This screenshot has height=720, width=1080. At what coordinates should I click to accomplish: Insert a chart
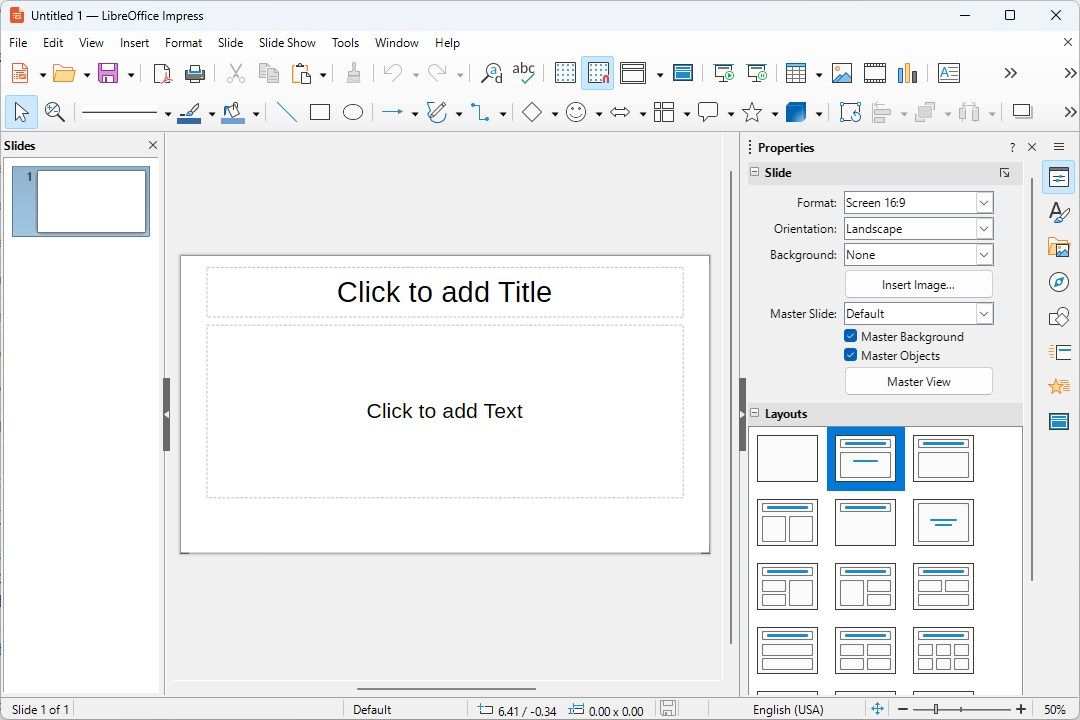point(908,73)
